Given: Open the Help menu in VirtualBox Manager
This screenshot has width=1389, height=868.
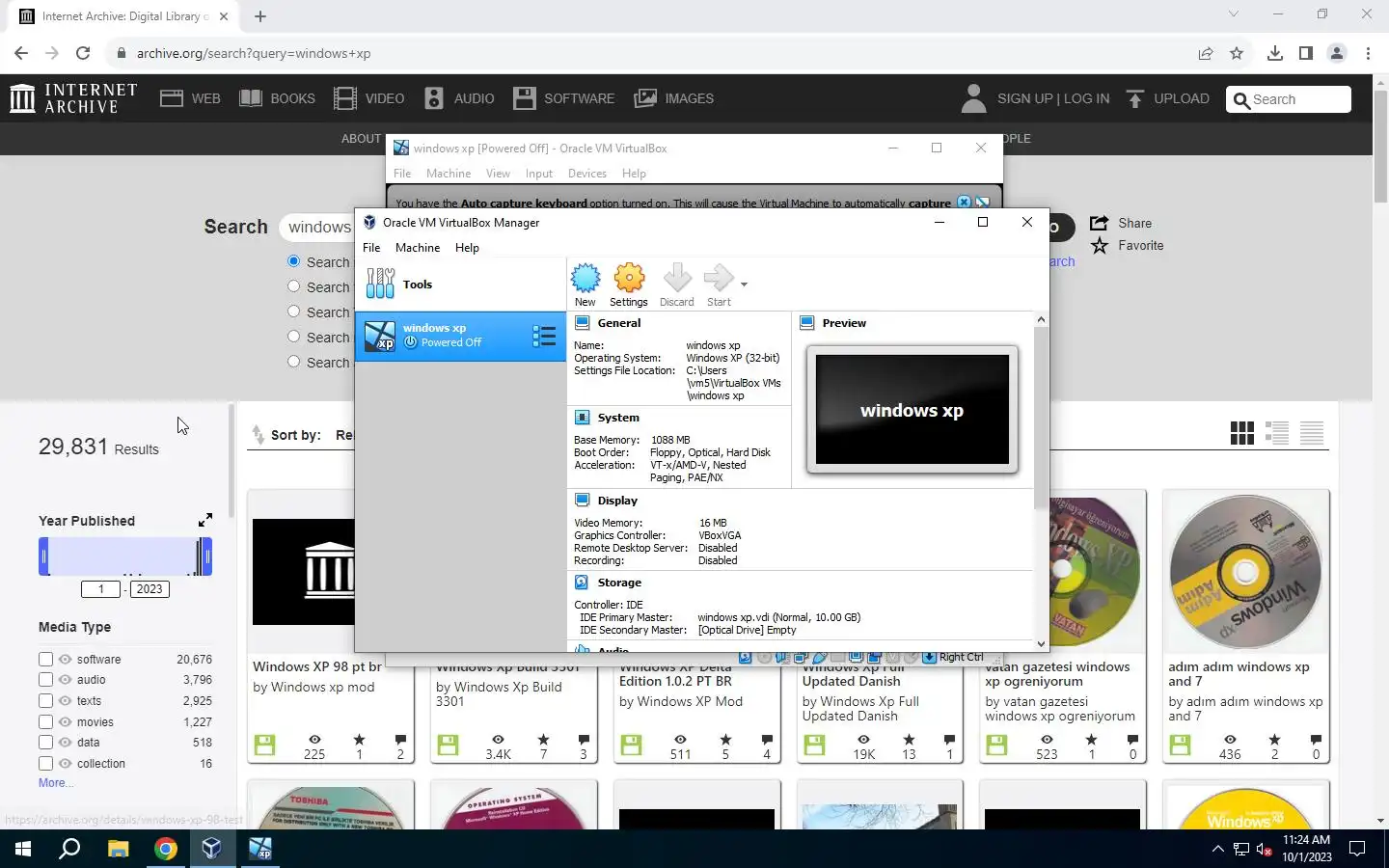Looking at the screenshot, I should pyautogui.click(x=467, y=248).
